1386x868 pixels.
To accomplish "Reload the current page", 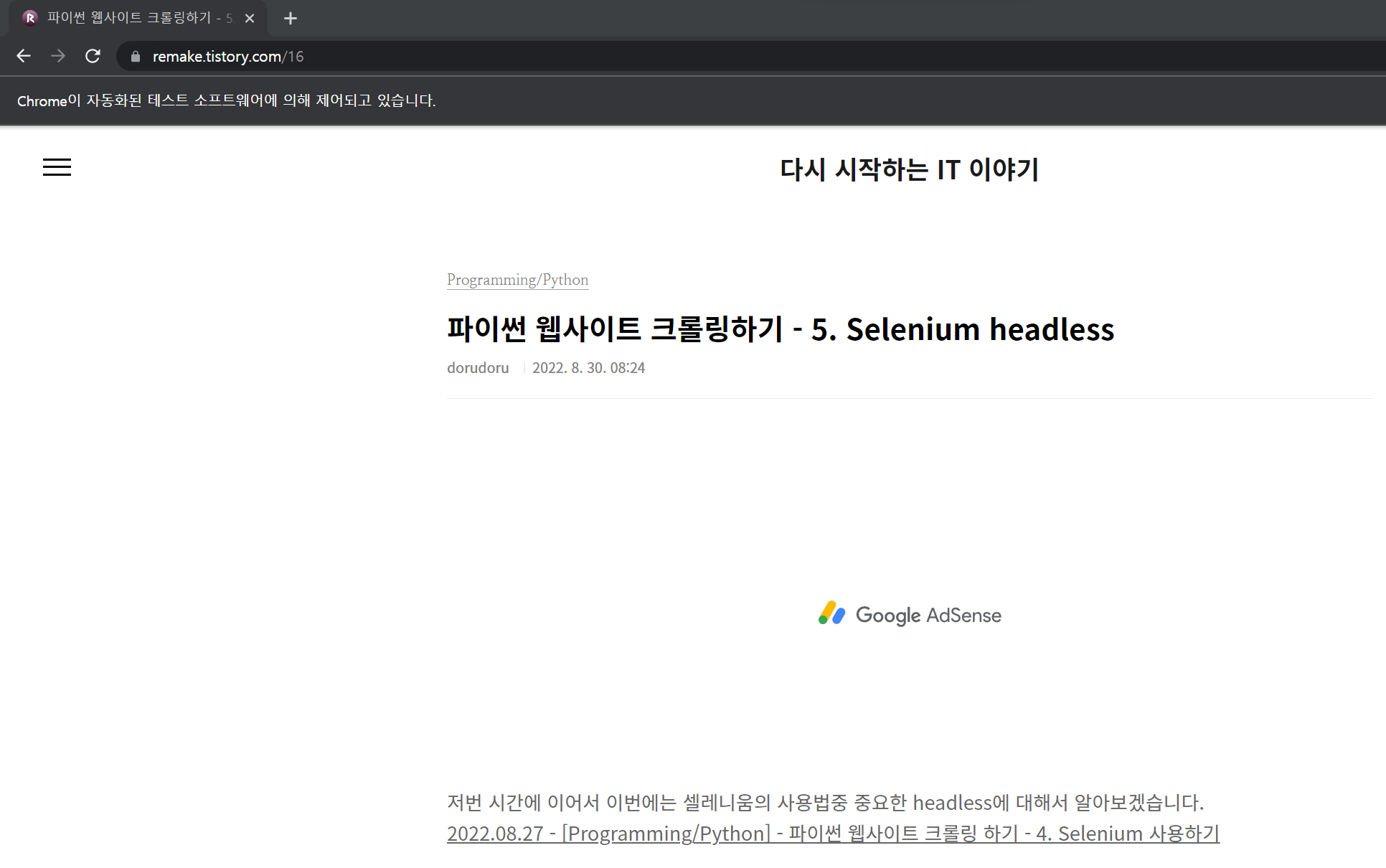I will [93, 56].
